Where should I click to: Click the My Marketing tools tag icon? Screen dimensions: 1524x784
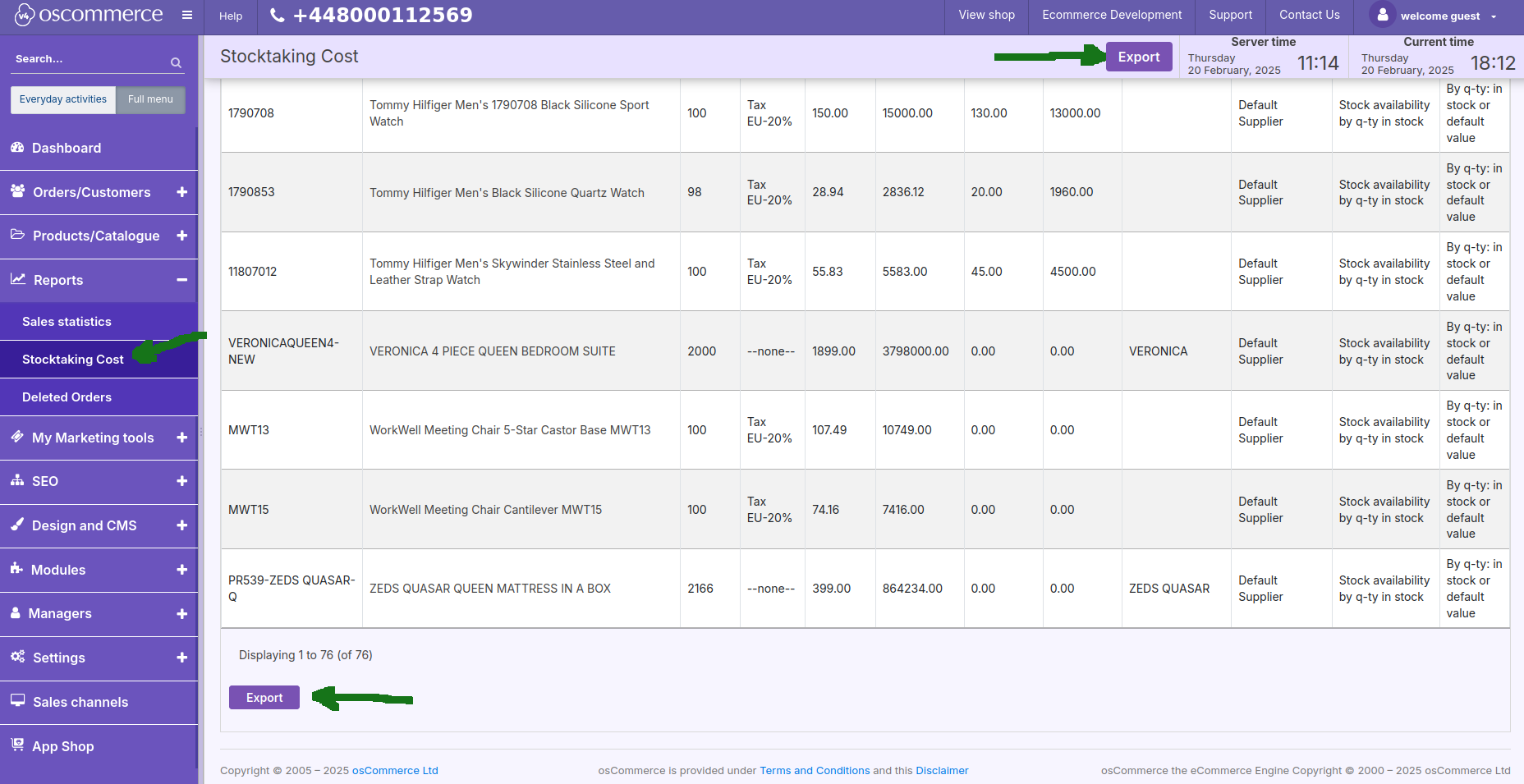coord(17,437)
